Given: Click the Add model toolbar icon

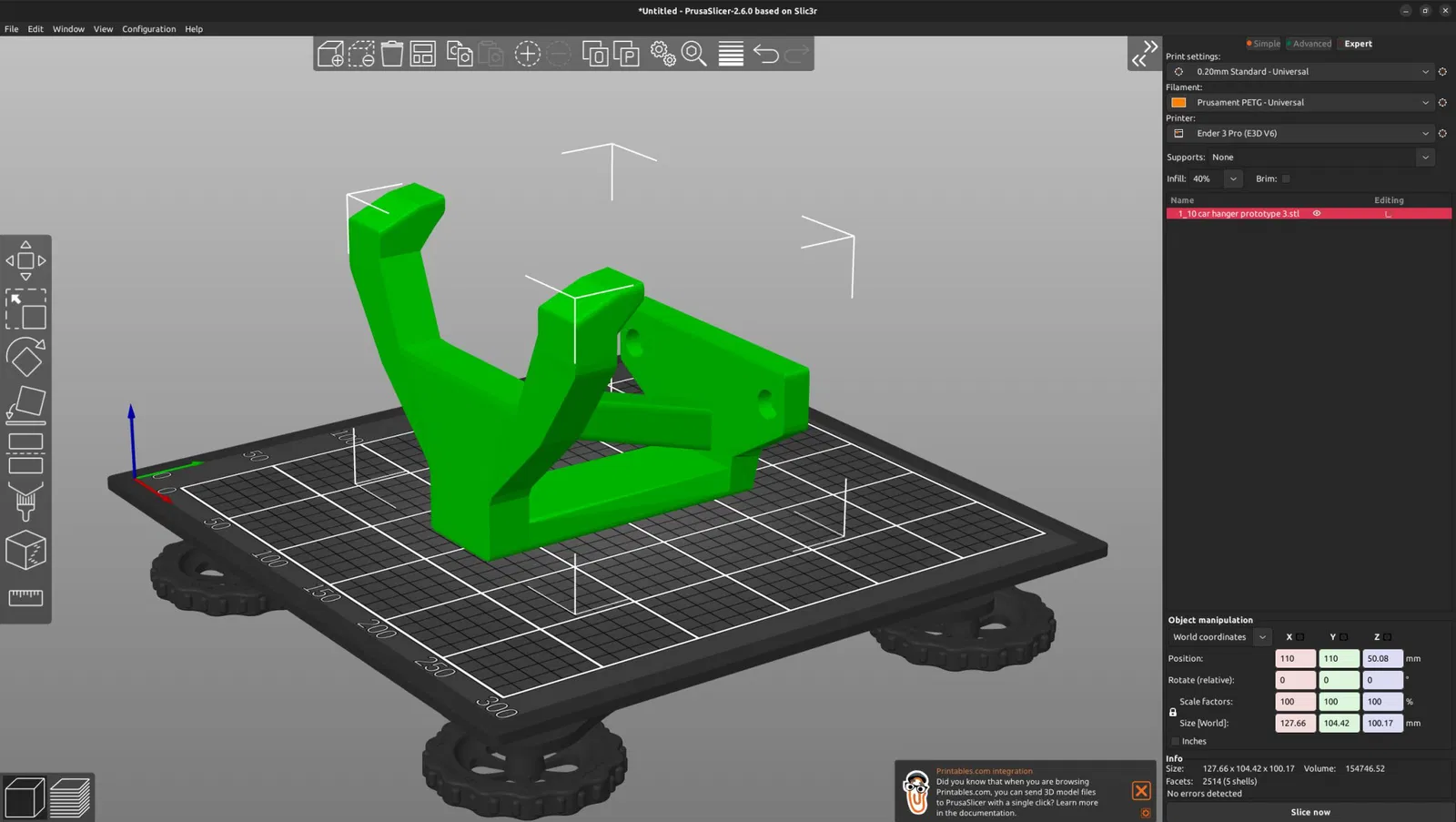Looking at the screenshot, I should click(x=330, y=55).
